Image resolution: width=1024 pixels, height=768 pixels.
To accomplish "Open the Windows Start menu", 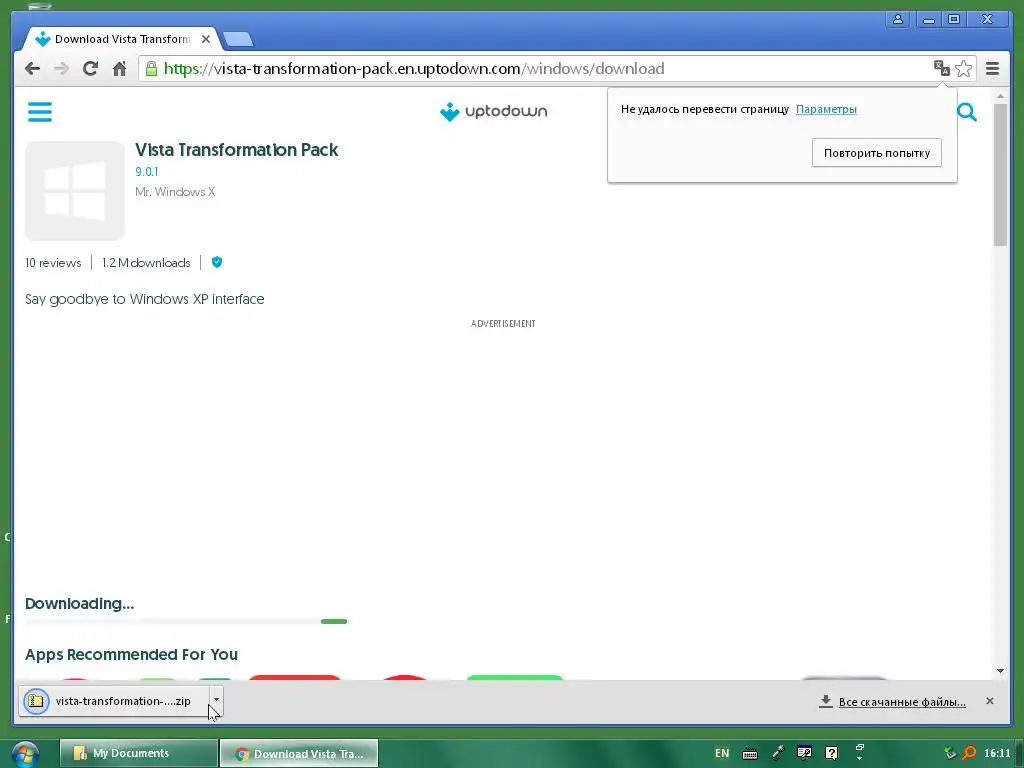I will [x=25, y=754].
